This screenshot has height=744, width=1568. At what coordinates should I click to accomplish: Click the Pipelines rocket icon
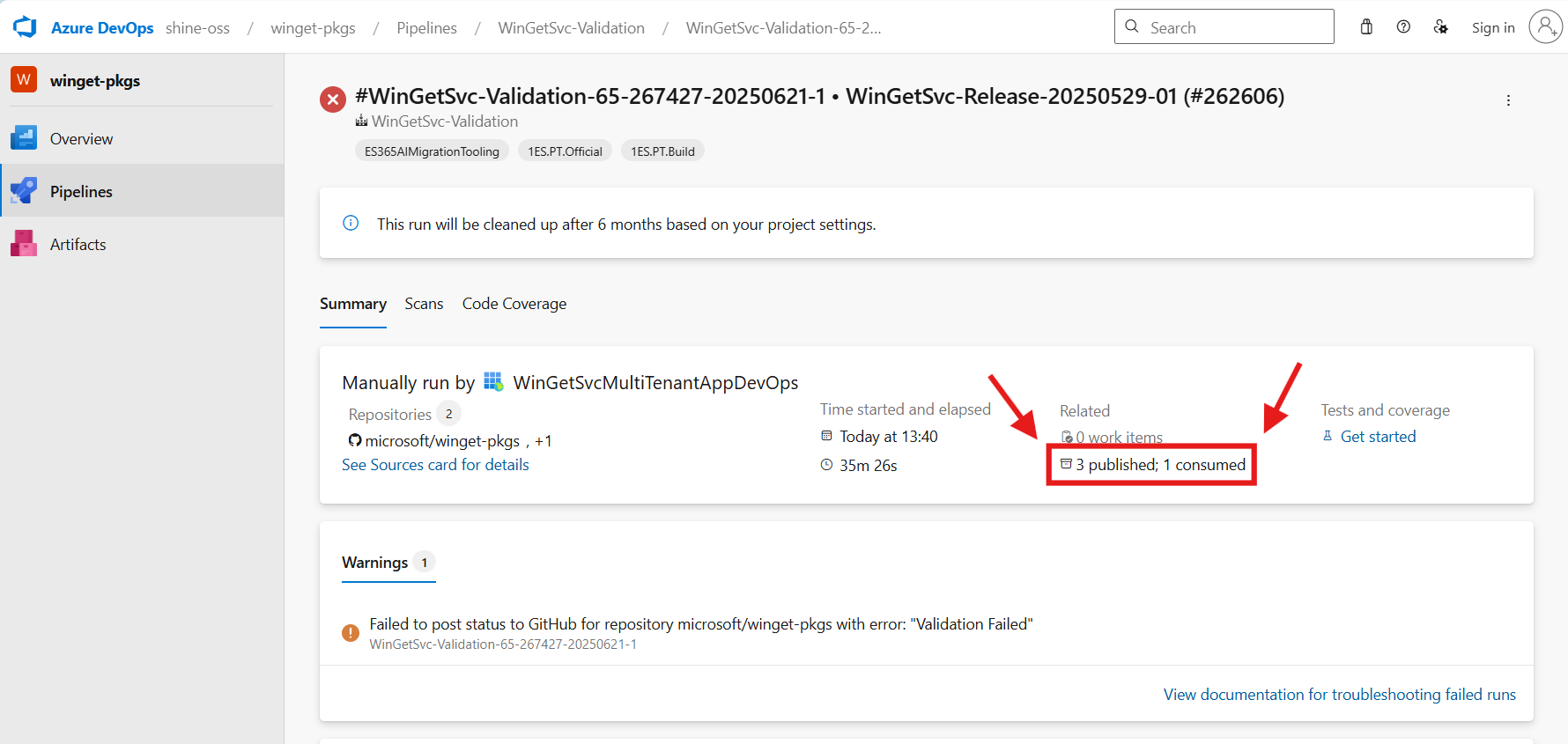click(x=24, y=190)
